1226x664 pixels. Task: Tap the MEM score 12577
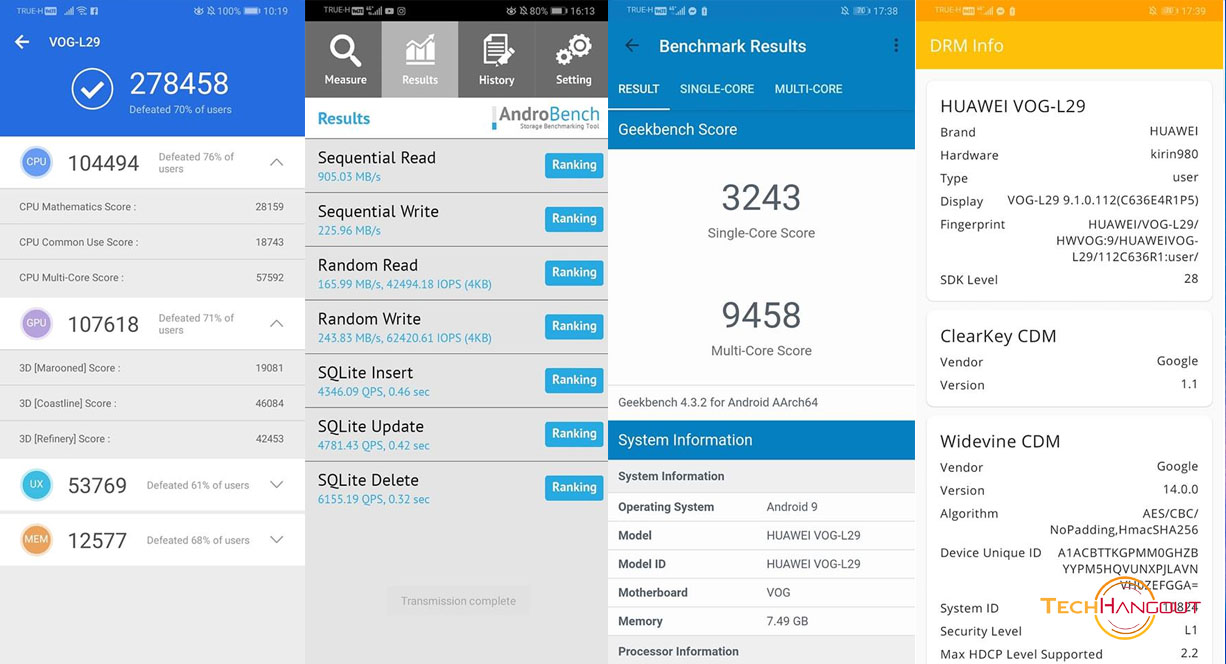[97, 541]
